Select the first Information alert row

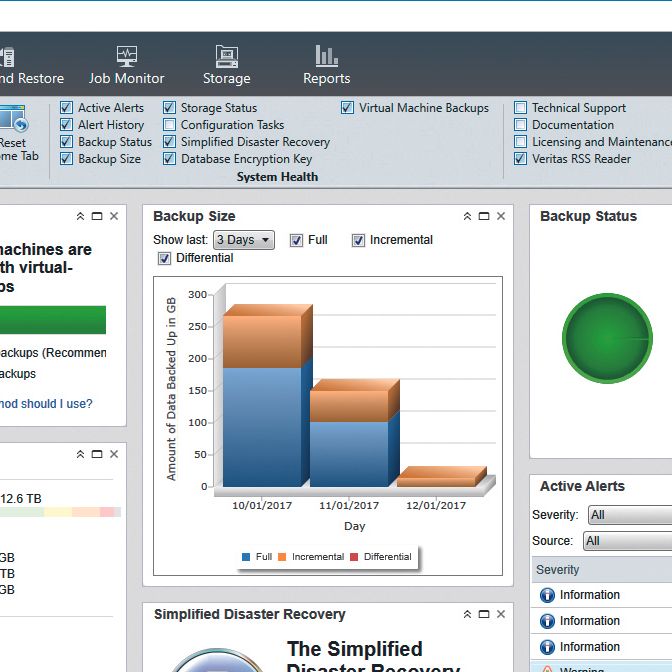602,595
